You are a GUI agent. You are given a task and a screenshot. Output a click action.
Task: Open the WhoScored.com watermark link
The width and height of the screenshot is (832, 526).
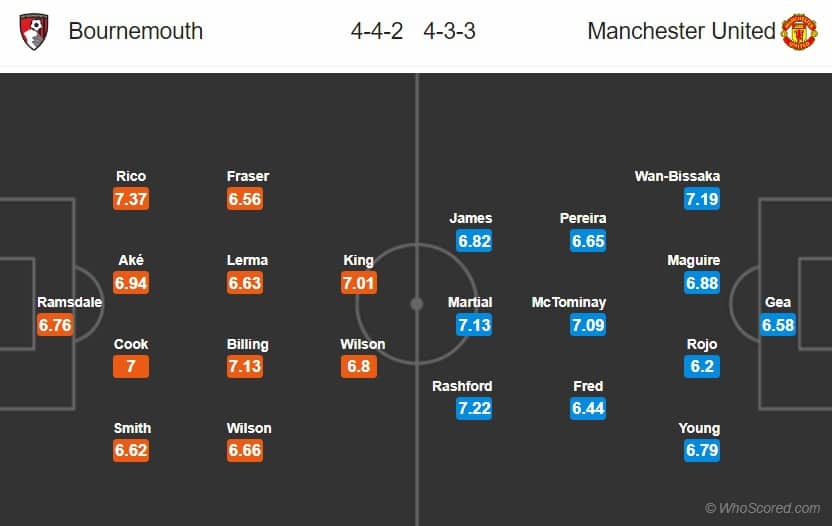[763, 508]
